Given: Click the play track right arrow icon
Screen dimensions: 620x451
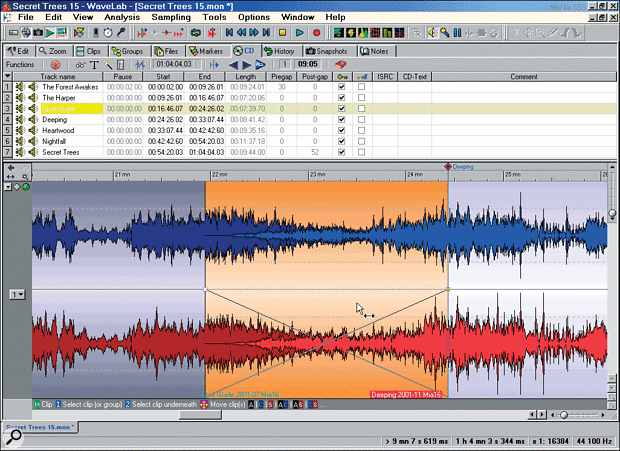Looking at the screenshot, I should tap(247, 64).
